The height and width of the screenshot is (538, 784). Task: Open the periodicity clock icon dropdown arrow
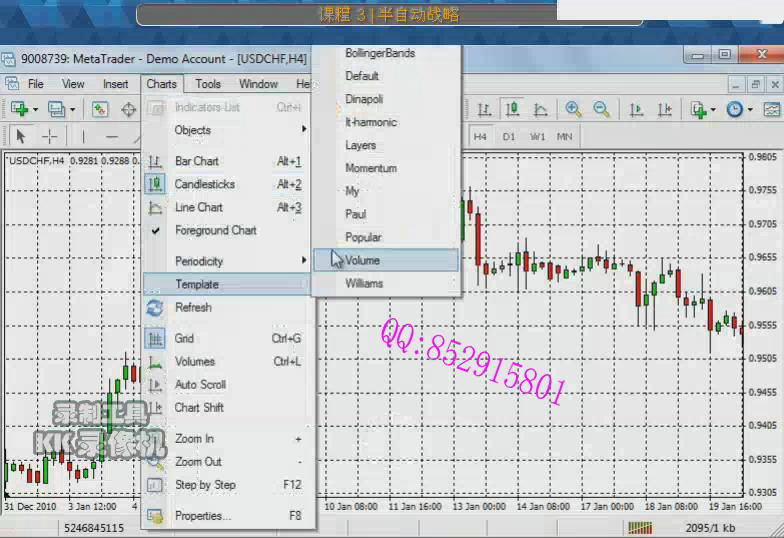point(750,109)
